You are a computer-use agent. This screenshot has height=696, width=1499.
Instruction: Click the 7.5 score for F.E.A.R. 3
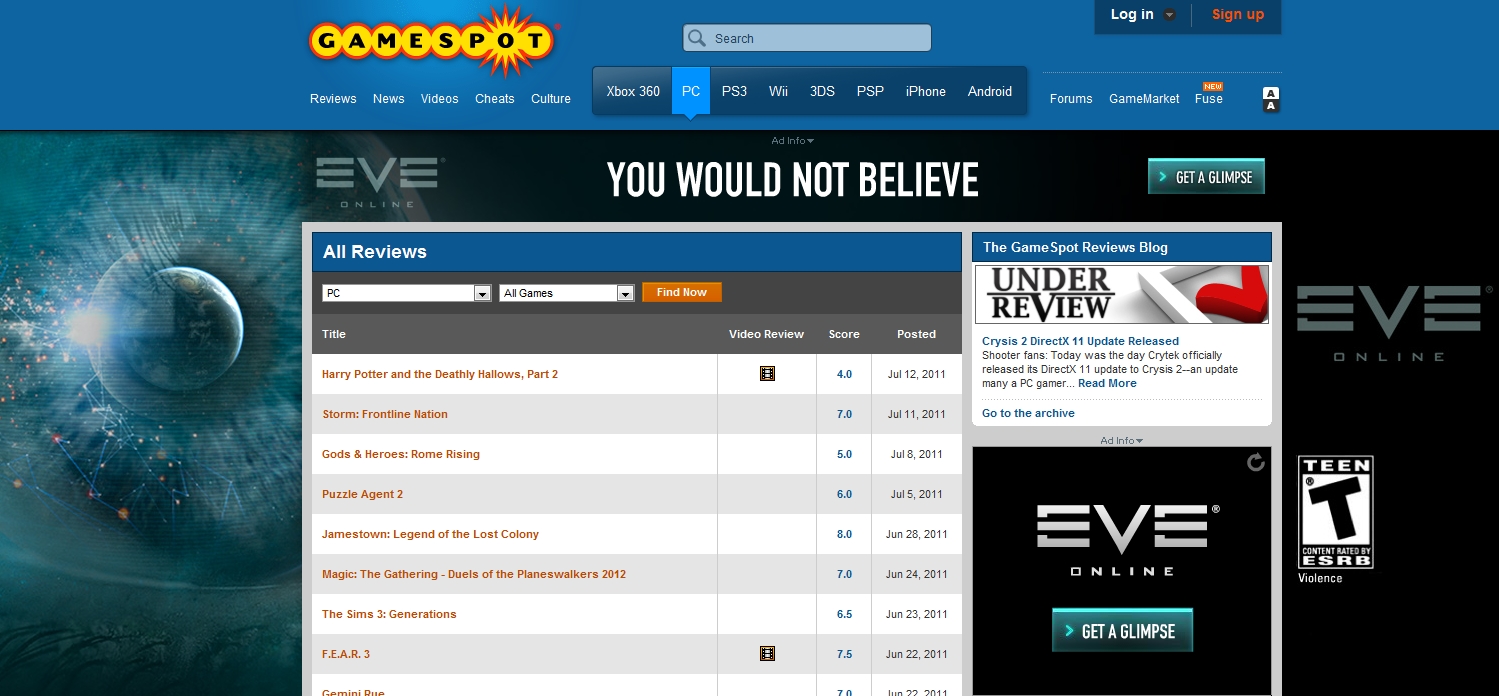tap(844, 654)
